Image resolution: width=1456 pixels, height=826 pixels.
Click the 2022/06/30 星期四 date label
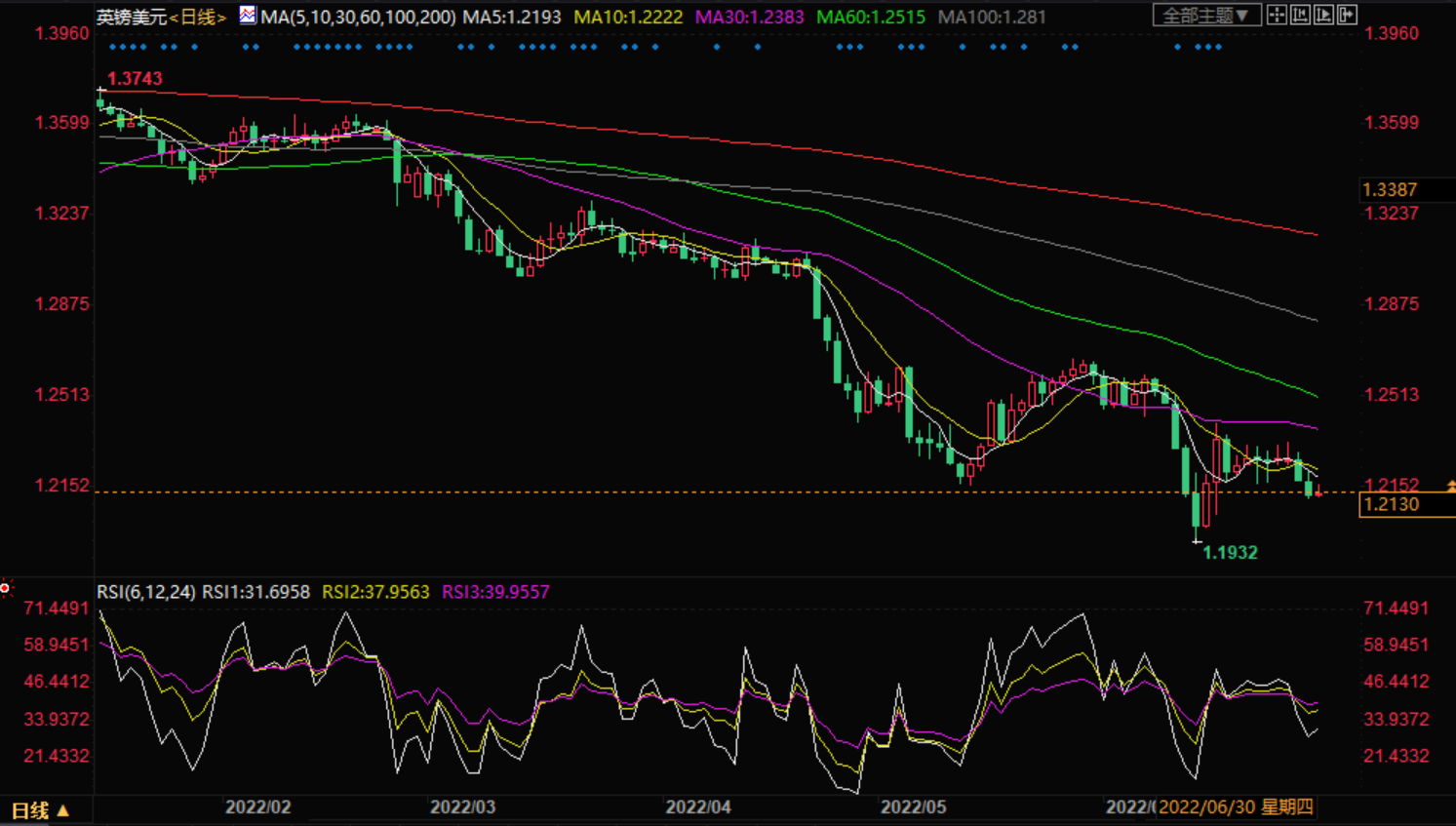[1236, 807]
